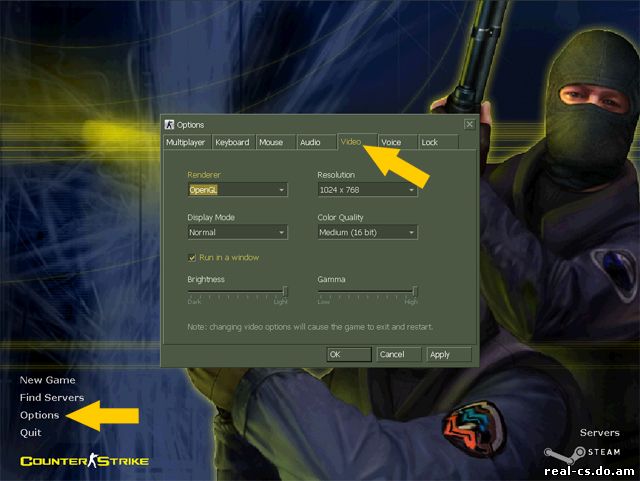Image resolution: width=640 pixels, height=481 pixels.
Task: Open Find Servers in main menu
Action: pyautogui.click(x=52, y=398)
